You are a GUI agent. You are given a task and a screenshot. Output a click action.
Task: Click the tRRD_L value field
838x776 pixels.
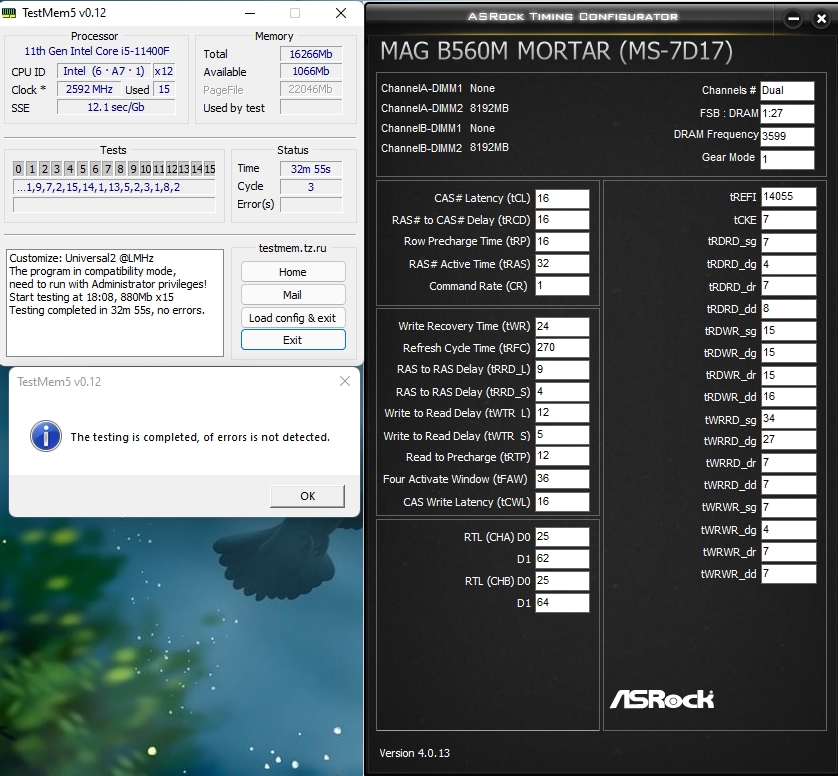(x=562, y=370)
